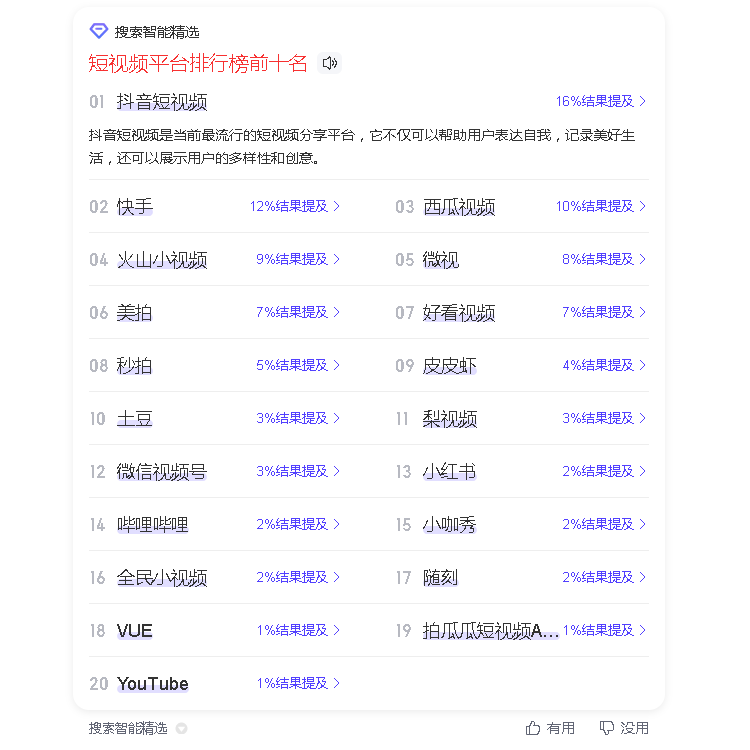Open 抖音短视频 16%结果提及 link
This screenshot has height=750, width=750.
coord(601,101)
